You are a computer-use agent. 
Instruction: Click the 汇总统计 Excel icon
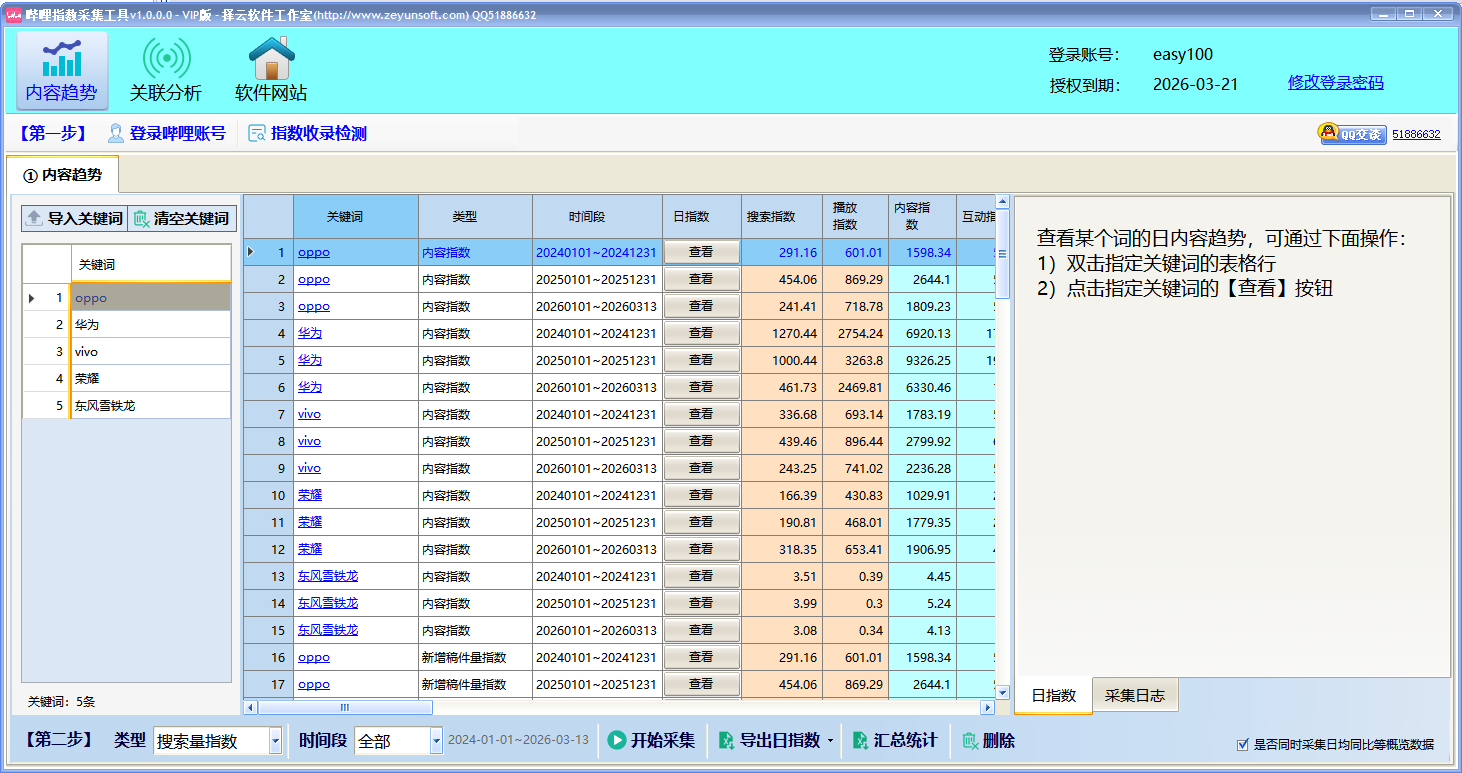(860, 741)
